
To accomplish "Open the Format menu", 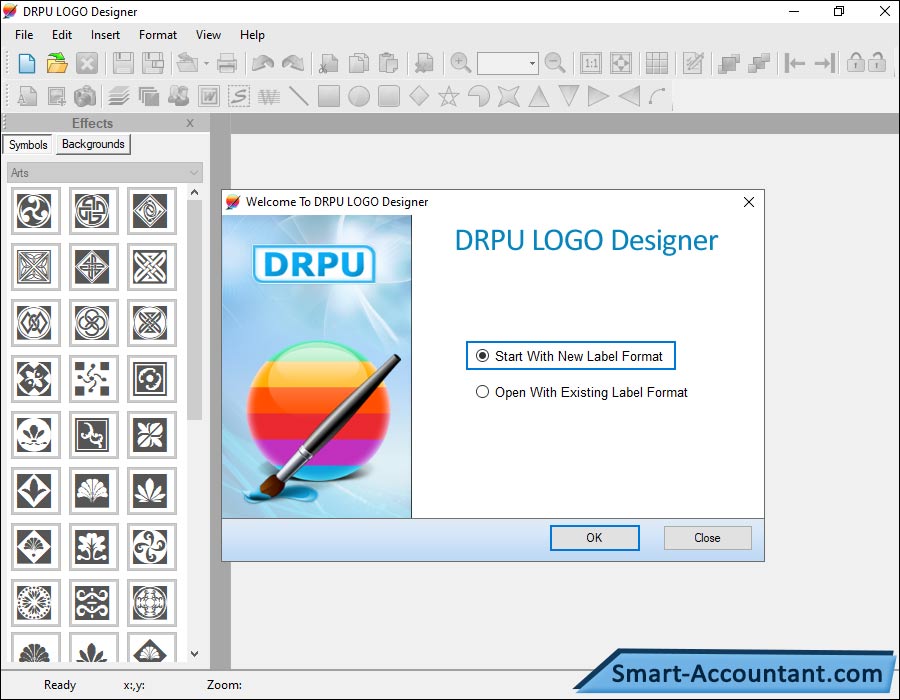I will pyautogui.click(x=158, y=35).
